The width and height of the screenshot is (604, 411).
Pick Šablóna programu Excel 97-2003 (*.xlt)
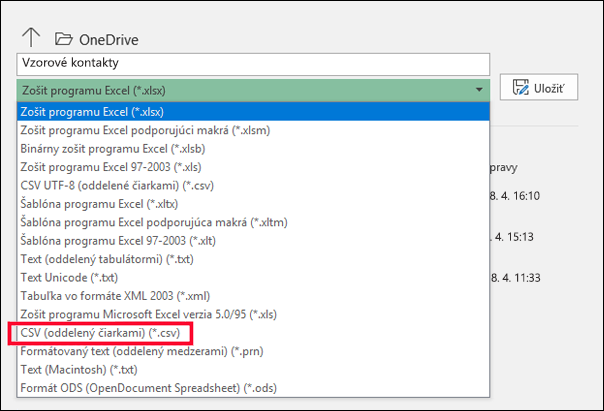click(253, 241)
